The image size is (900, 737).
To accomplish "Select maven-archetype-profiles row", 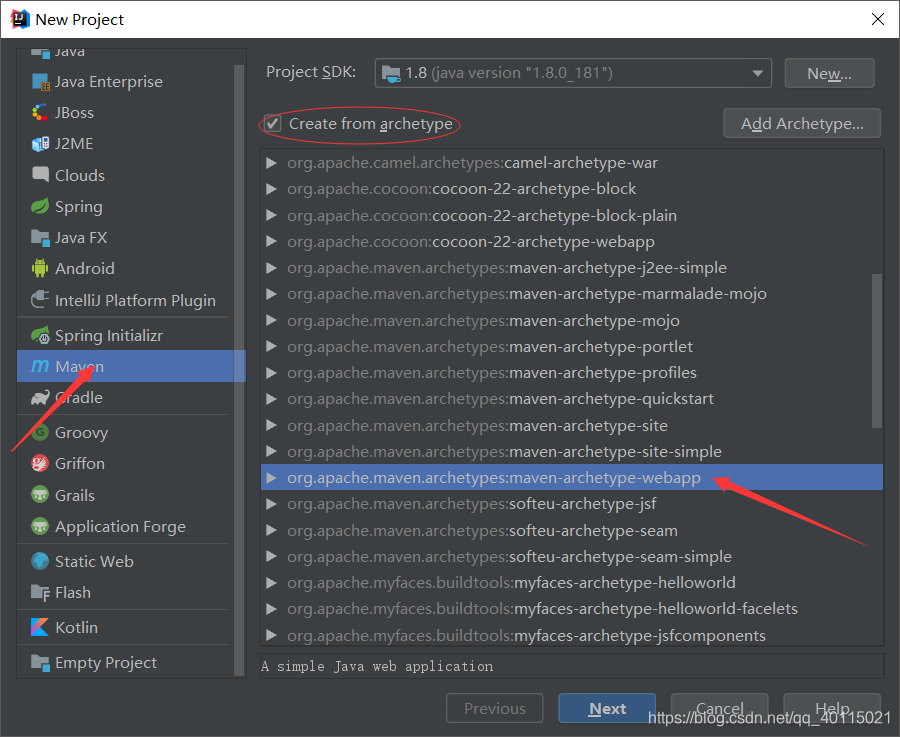I will click(572, 373).
